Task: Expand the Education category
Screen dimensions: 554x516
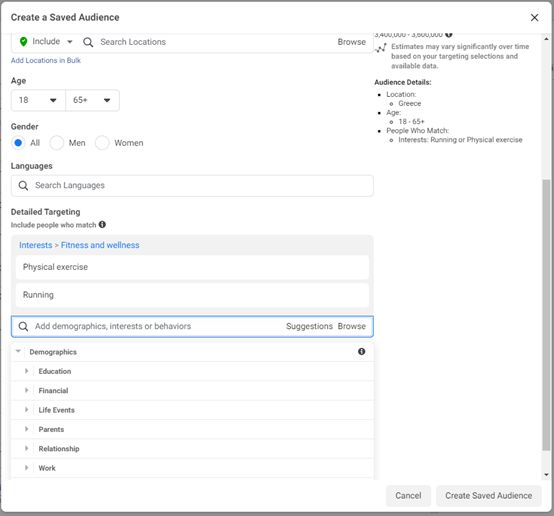Action: tap(26, 371)
